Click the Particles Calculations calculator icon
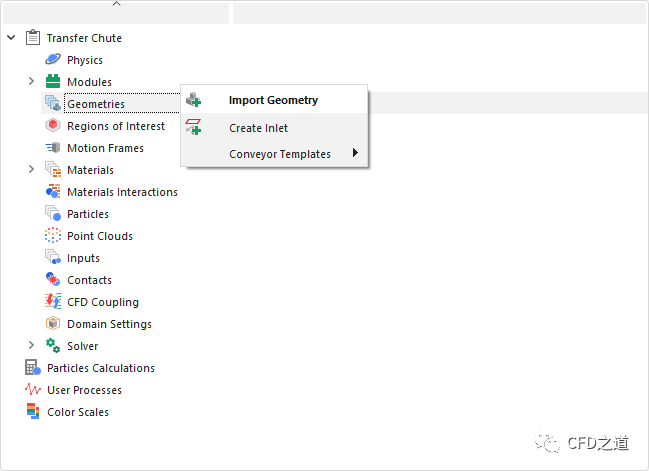Screen dimensions: 649x471 pyautogui.click(x=32, y=368)
